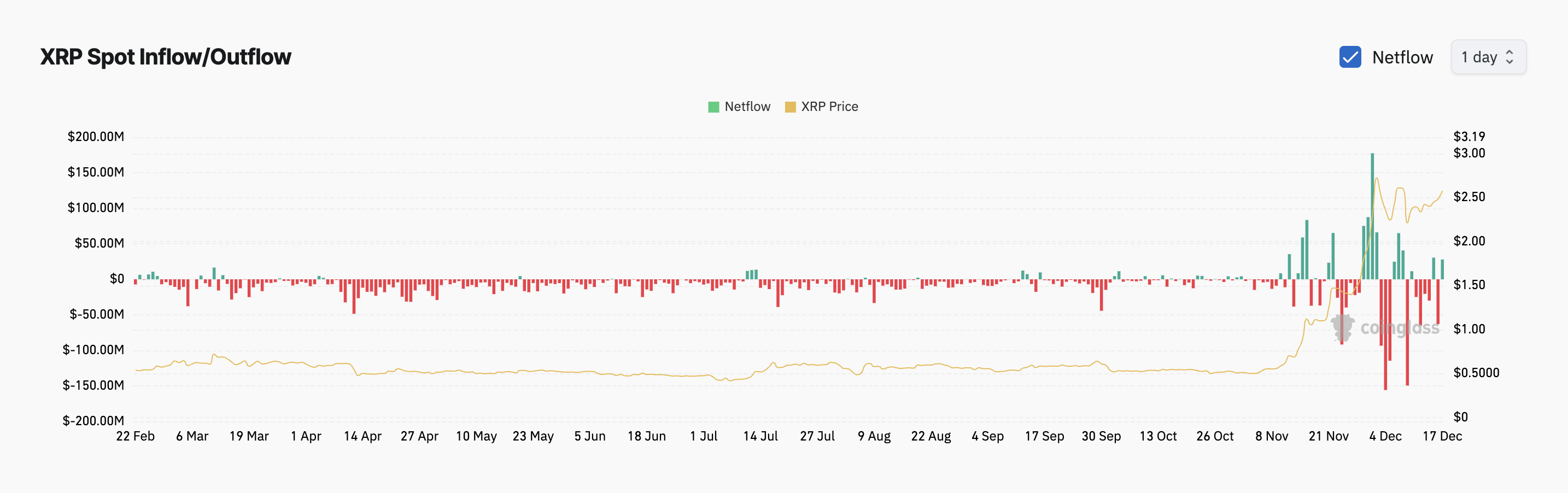Toggle the Netflow checkbox

coord(1350,57)
